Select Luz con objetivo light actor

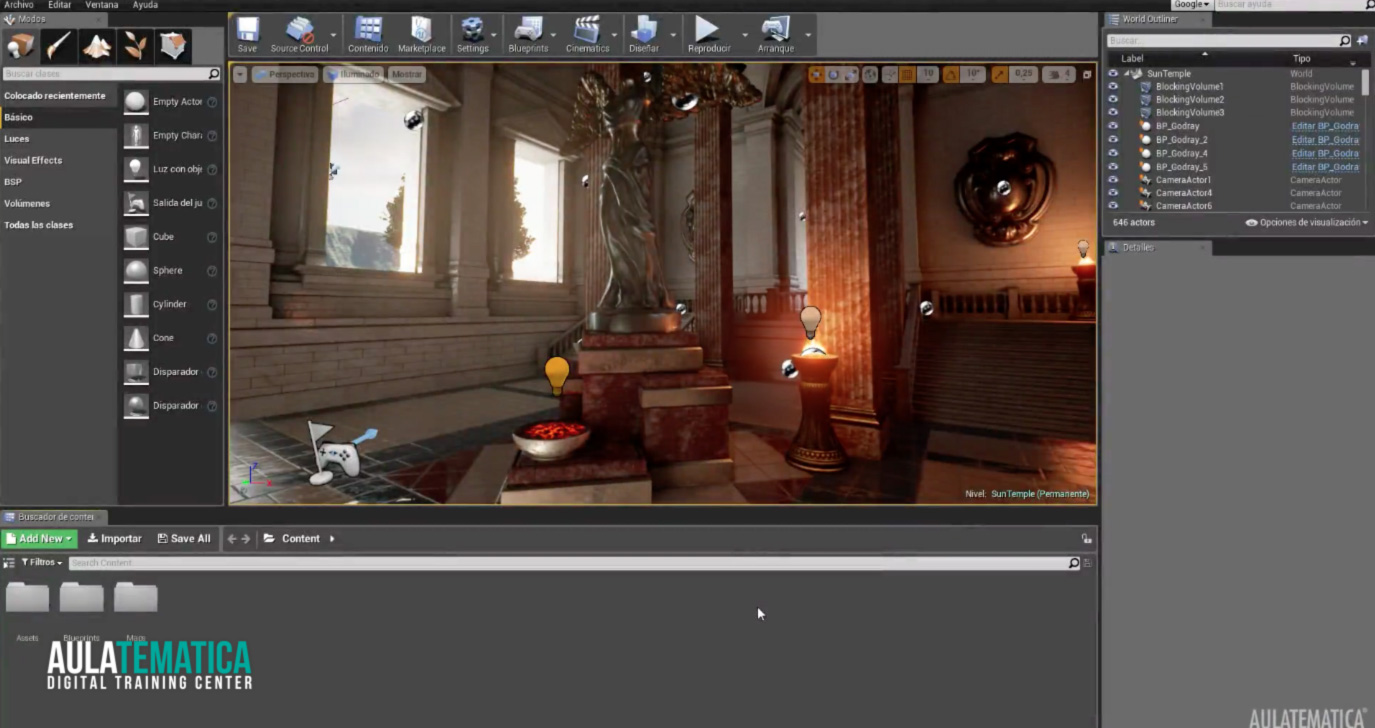coord(171,169)
